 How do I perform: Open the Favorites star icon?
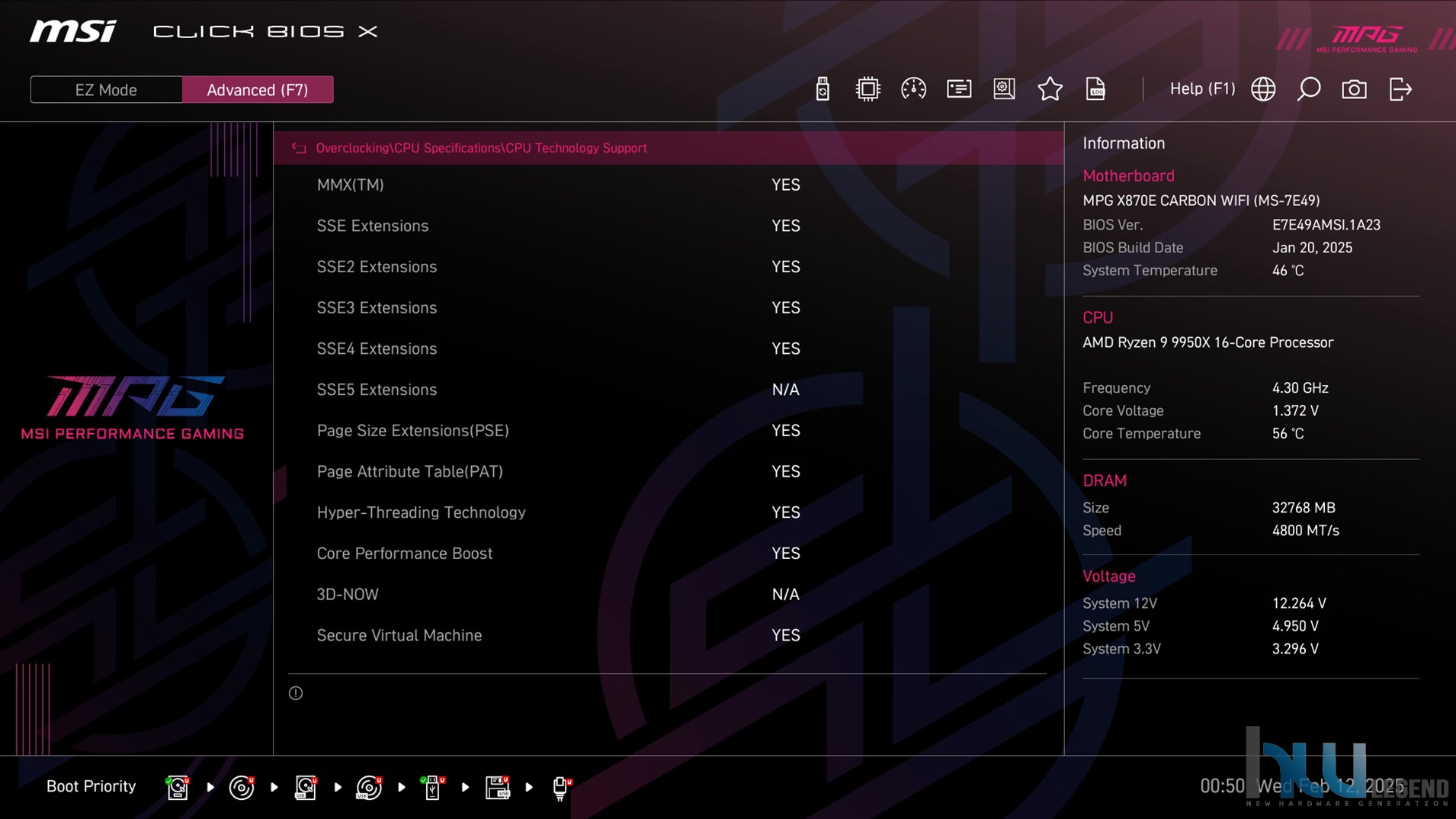[1050, 89]
